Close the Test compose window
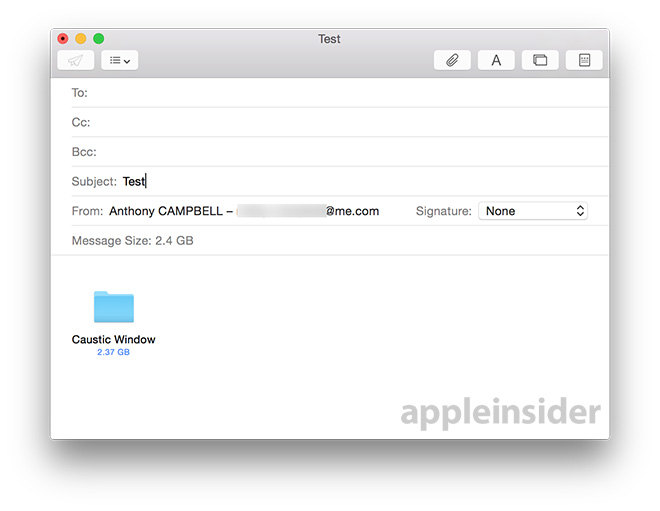The width and height of the screenshot is (660, 511). [63, 39]
